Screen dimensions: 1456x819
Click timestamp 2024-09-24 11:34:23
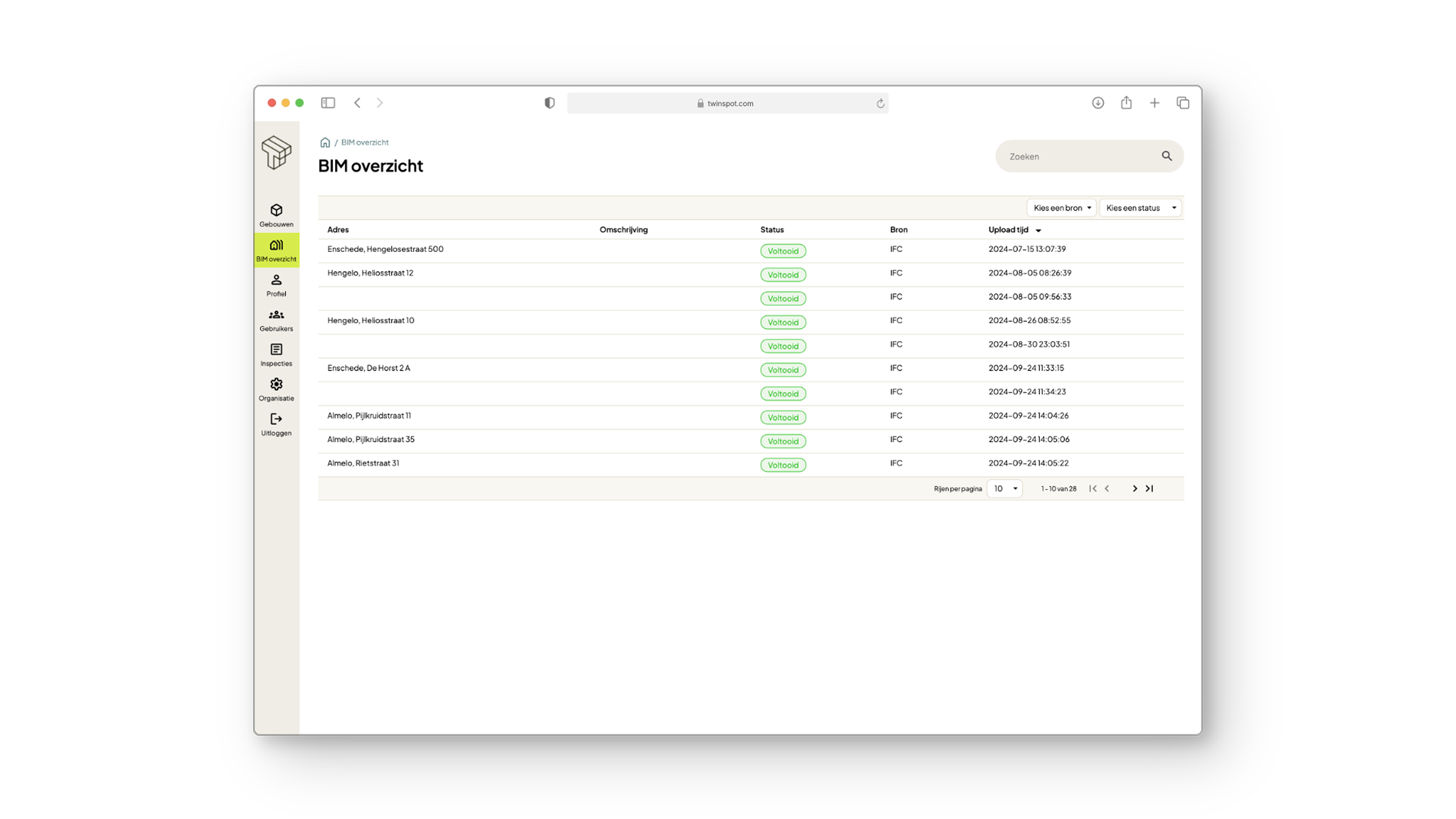click(x=1027, y=392)
